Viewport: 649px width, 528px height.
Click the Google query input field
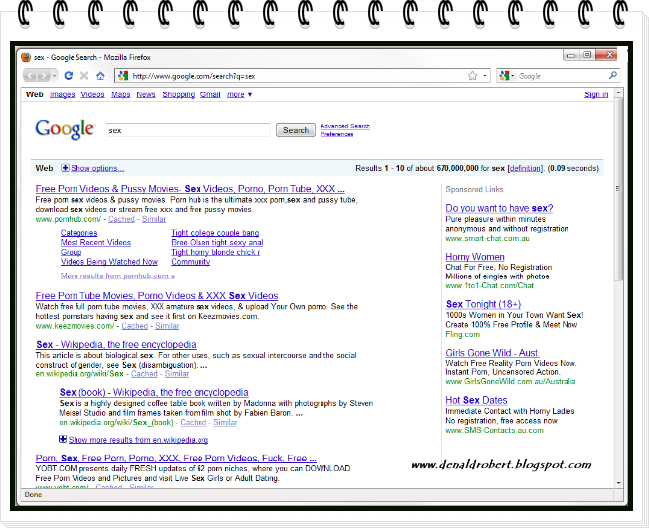coord(188,130)
